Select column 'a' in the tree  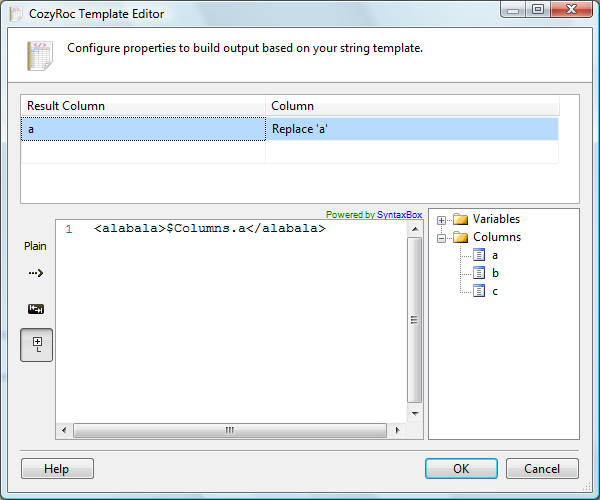(495, 255)
